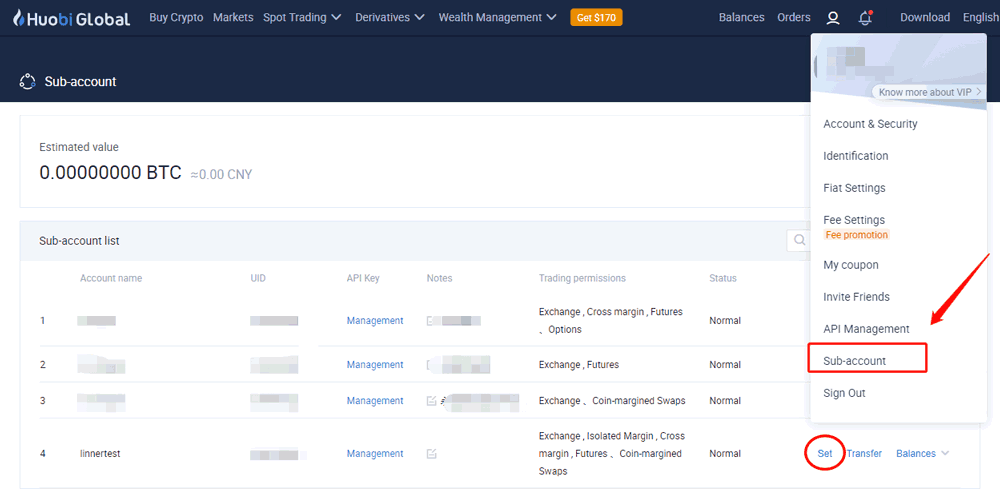Open API Management from the menu
This screenshot has height=491, width=1000.
point(866,329)
